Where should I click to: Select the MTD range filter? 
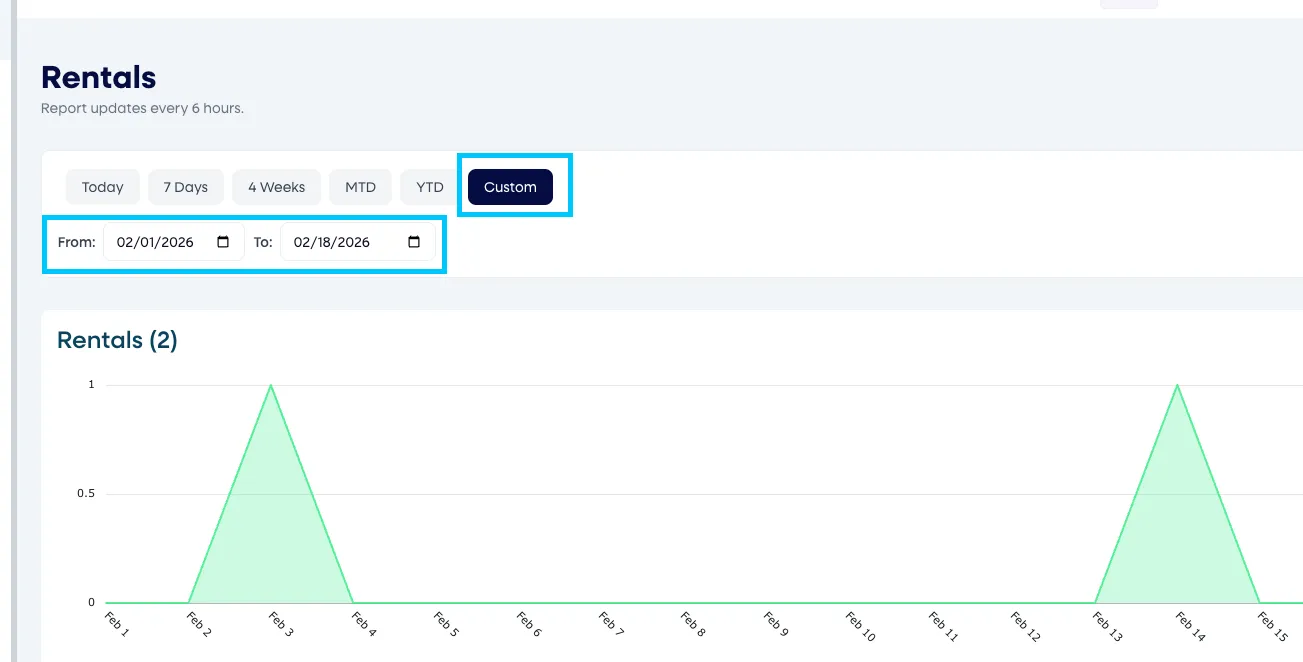361,187
